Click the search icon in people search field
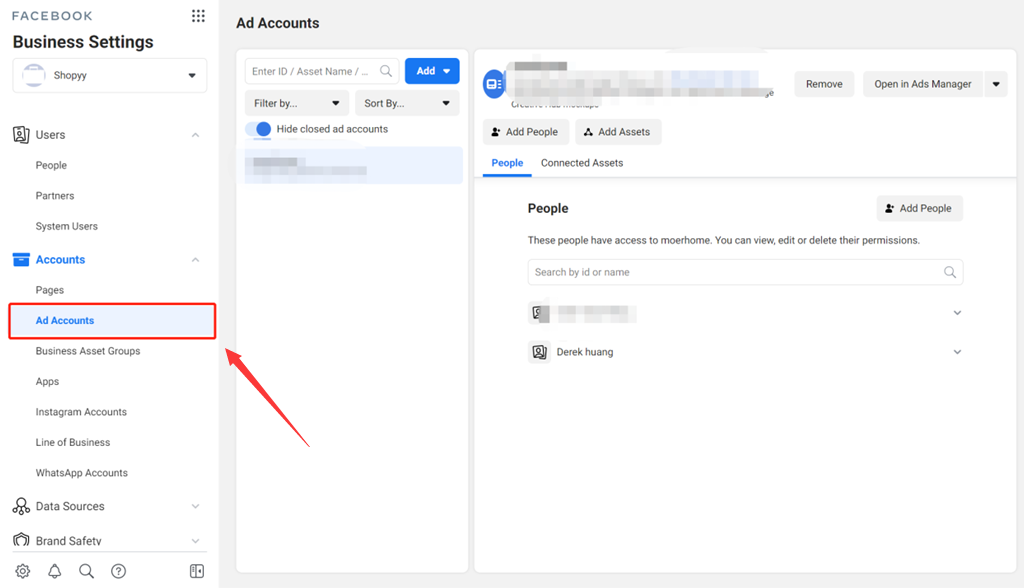This screenshot has height=588, width=1024. [950, 272]
